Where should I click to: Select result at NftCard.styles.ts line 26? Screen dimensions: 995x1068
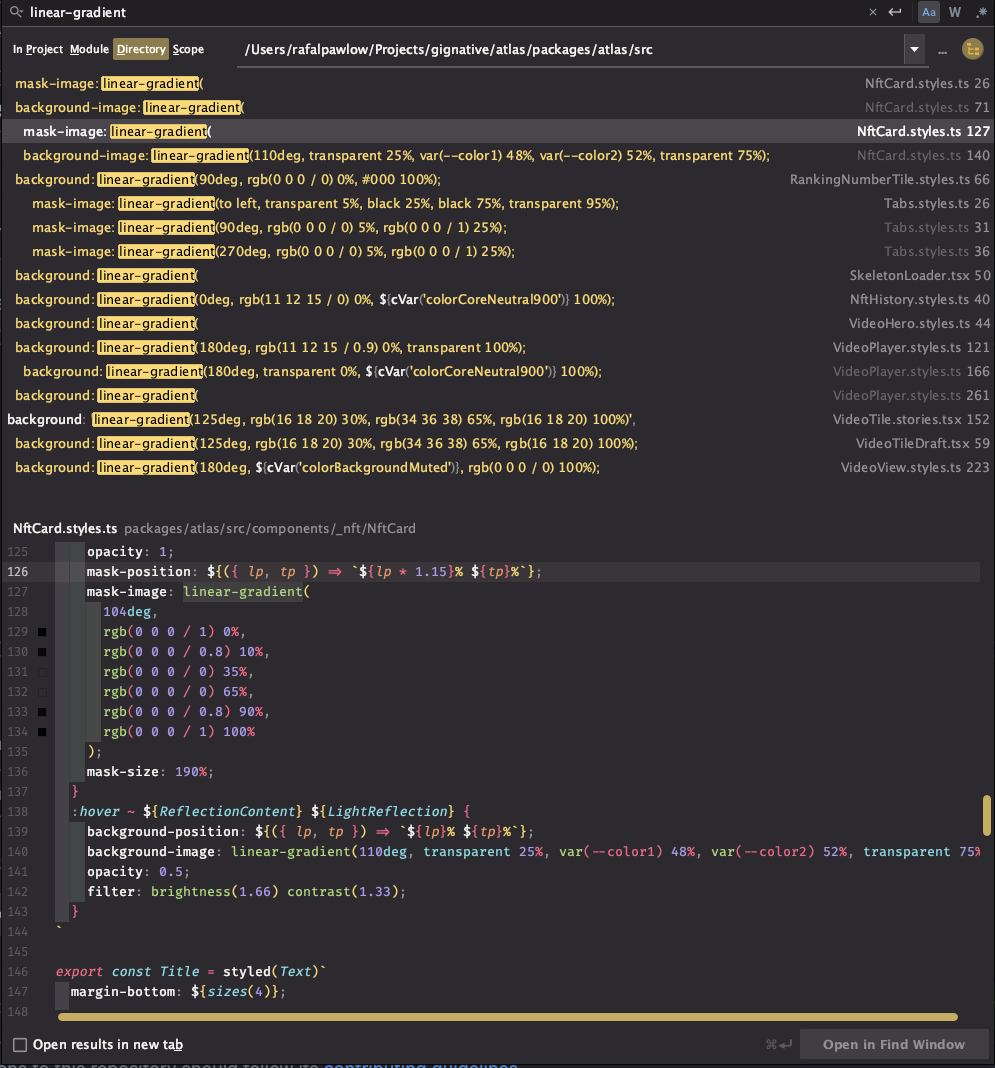497,83
